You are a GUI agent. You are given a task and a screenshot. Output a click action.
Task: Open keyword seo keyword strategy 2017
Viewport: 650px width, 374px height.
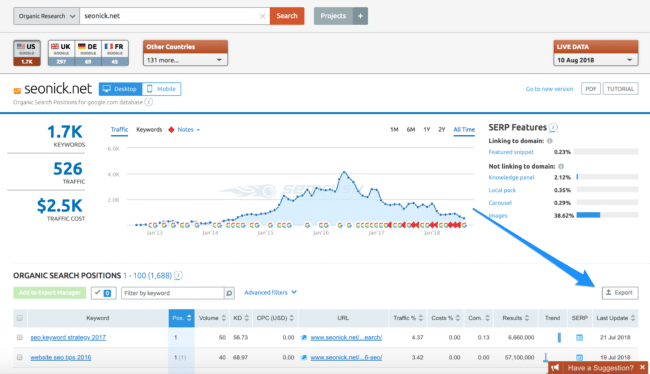tap(68, 338)
